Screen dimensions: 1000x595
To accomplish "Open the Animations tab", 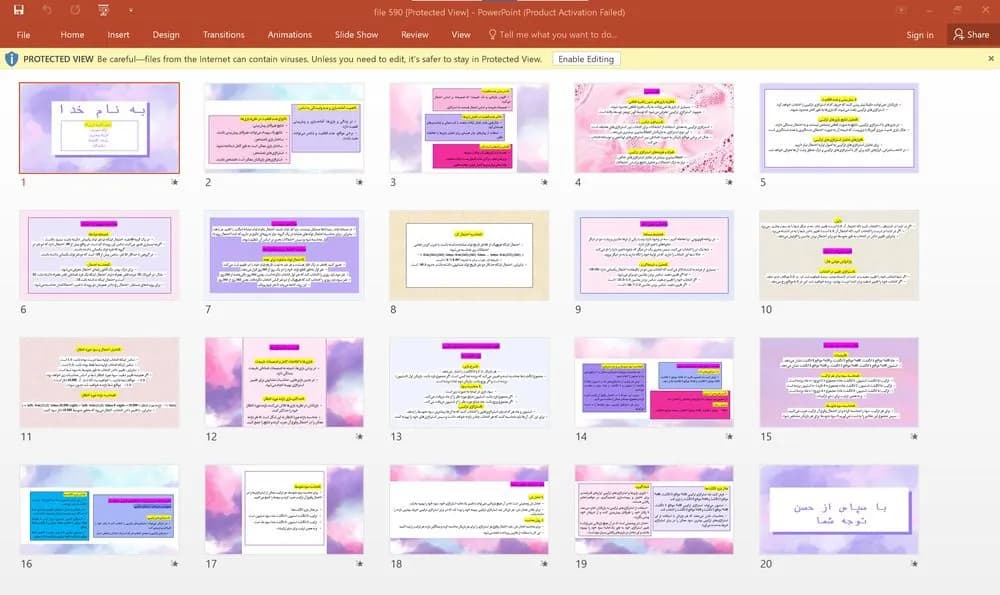I will tap(290, 35).
